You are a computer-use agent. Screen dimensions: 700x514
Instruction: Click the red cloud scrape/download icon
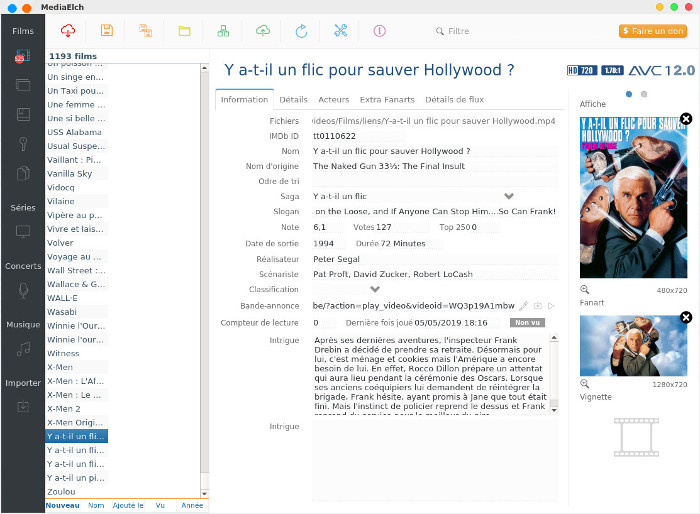[x=68, y=31]
